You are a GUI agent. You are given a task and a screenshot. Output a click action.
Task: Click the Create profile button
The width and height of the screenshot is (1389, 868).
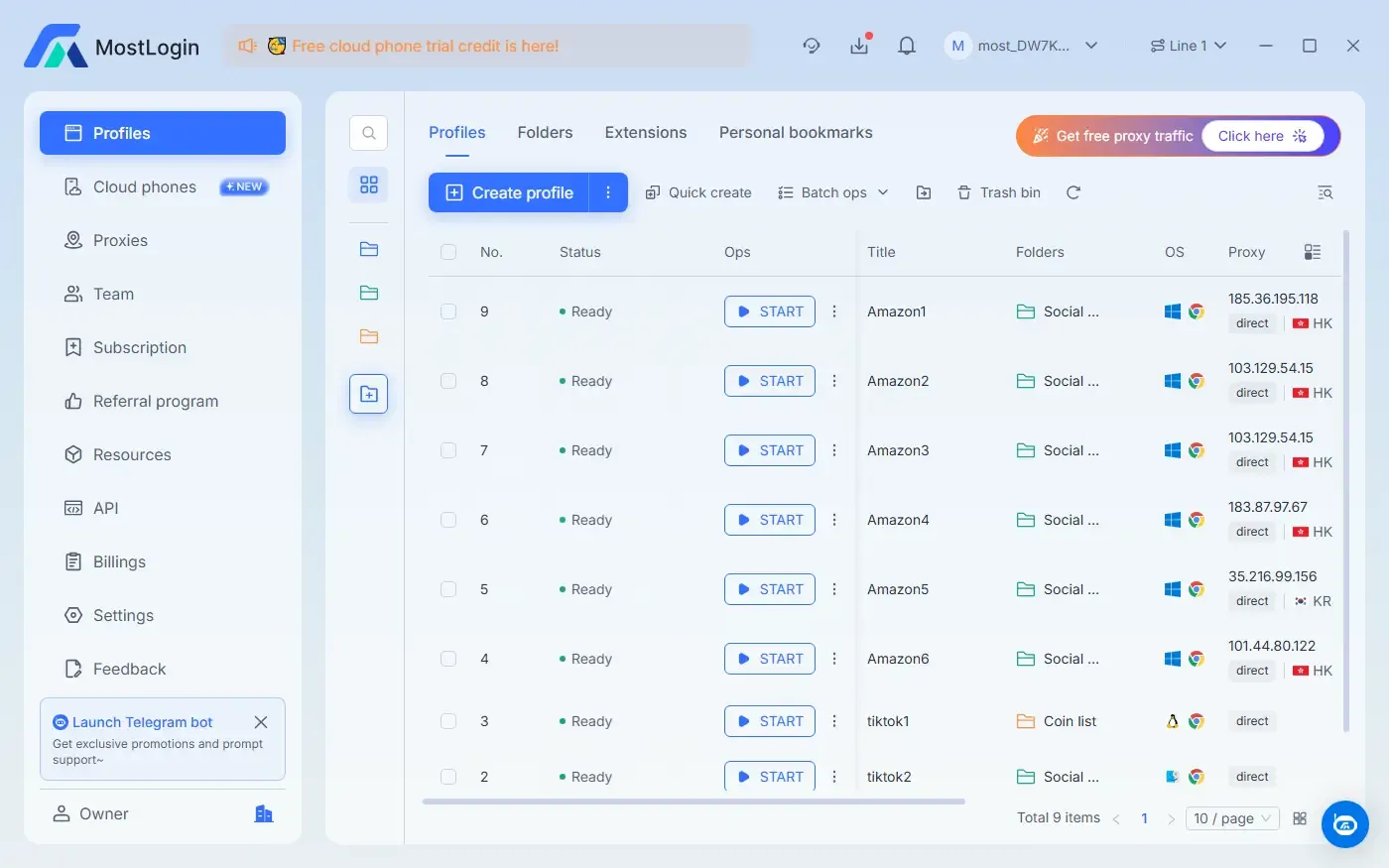point(509,192)
